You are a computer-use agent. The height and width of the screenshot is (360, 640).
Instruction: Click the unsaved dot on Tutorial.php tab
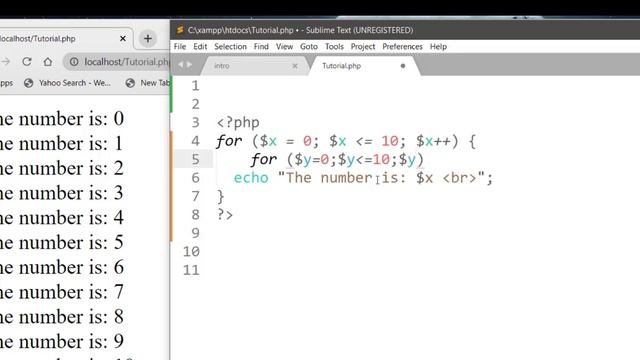(x=403, y=66)
